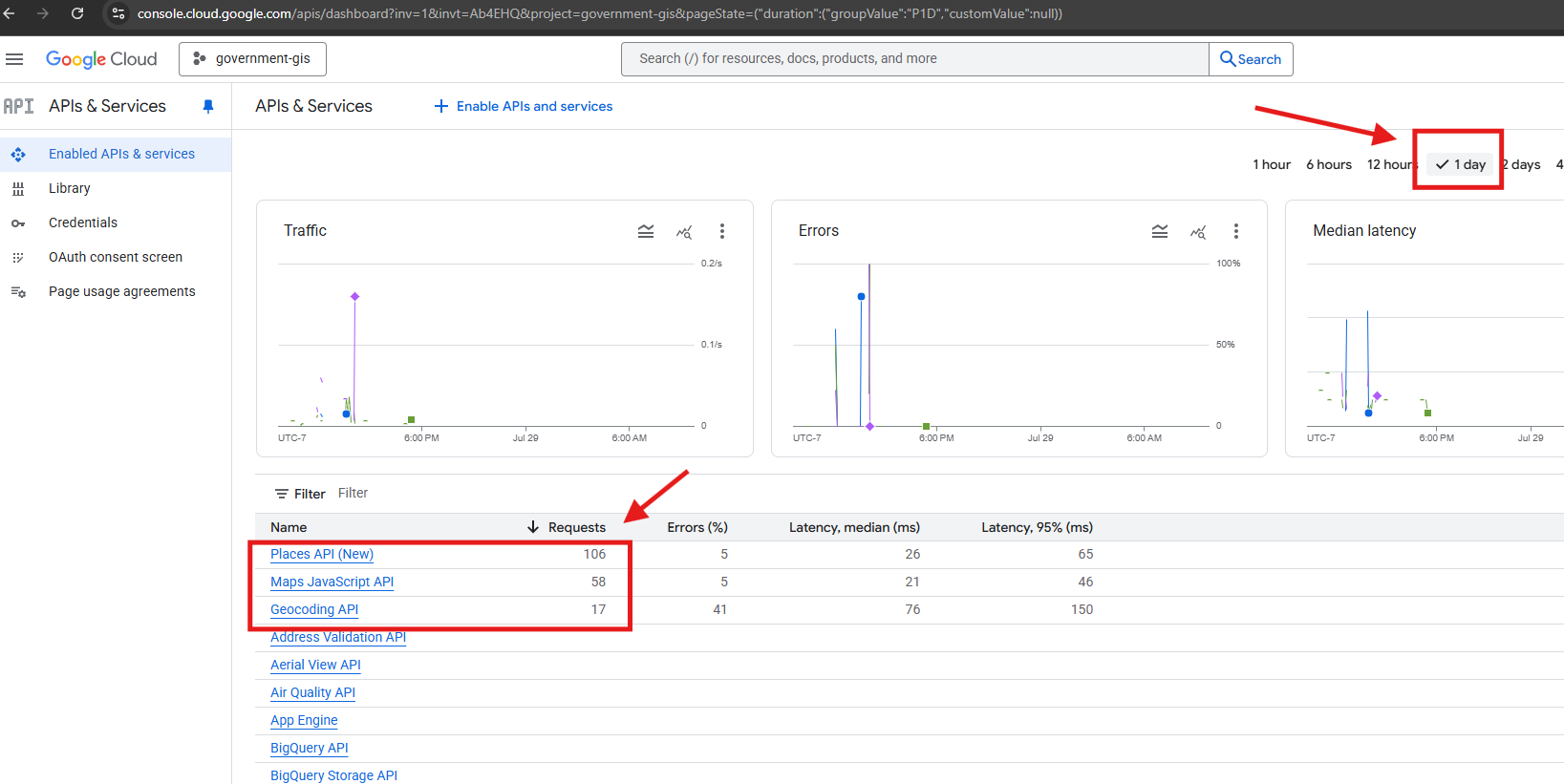The image size is (1564, 784).
Task: Click the 150 latency value for Geocoding API
Action: tap(1082, 609)
